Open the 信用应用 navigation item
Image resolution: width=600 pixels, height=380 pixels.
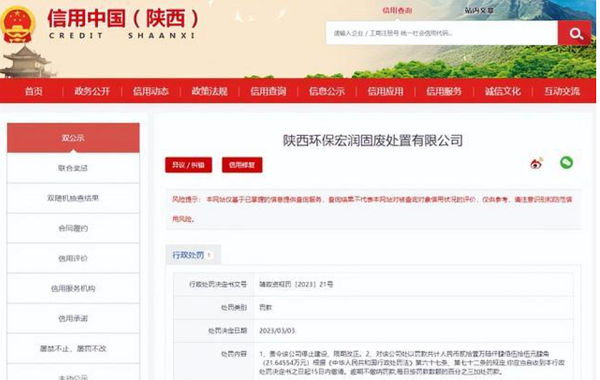pyautogui.click(x=385, y=91)
